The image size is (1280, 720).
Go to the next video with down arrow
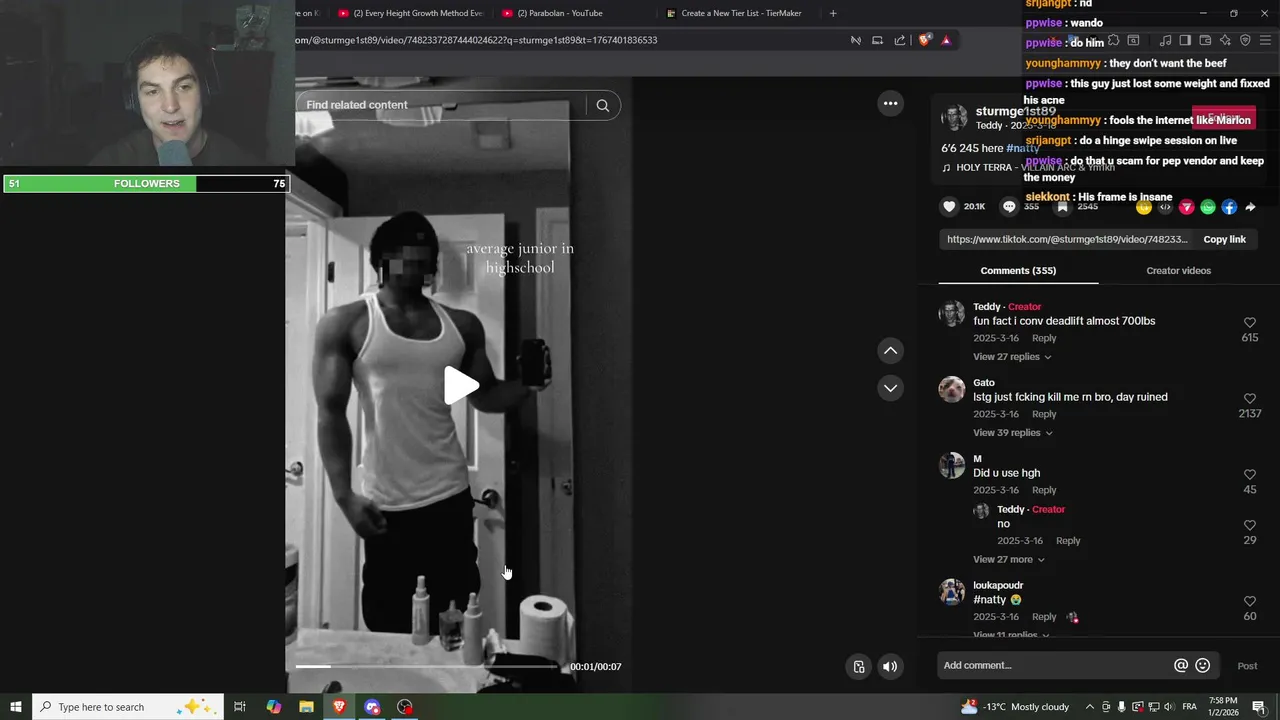coord(890,388)
